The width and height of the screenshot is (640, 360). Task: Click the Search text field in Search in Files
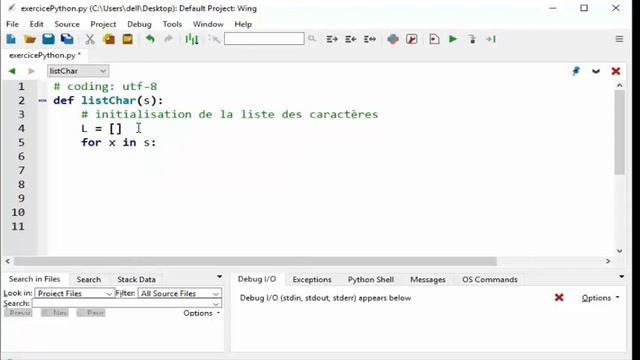(x=127, y=303)
